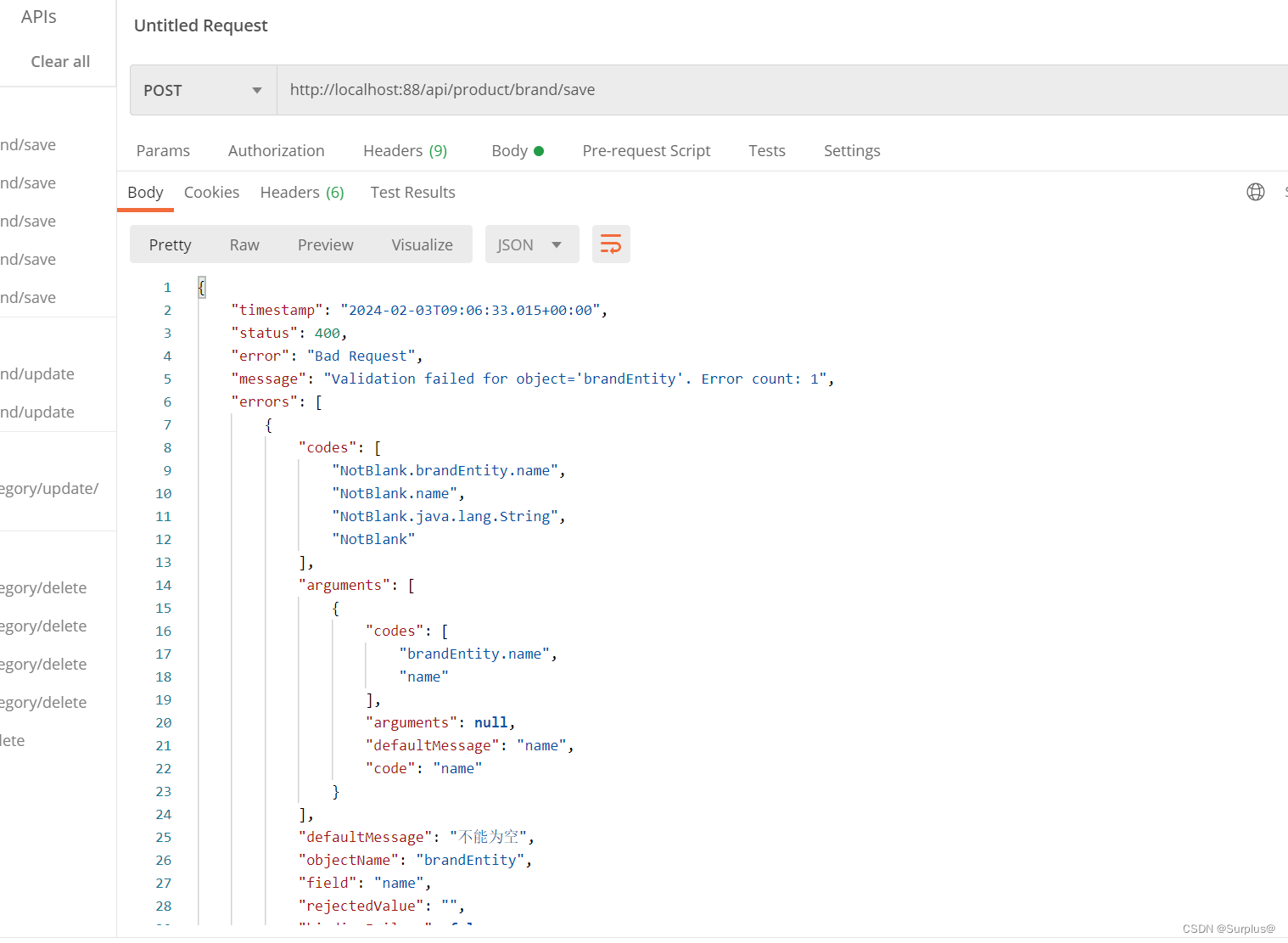Switch to Pretty view
This screenshot has height=943, width=1288.
(x=170, y=244)
